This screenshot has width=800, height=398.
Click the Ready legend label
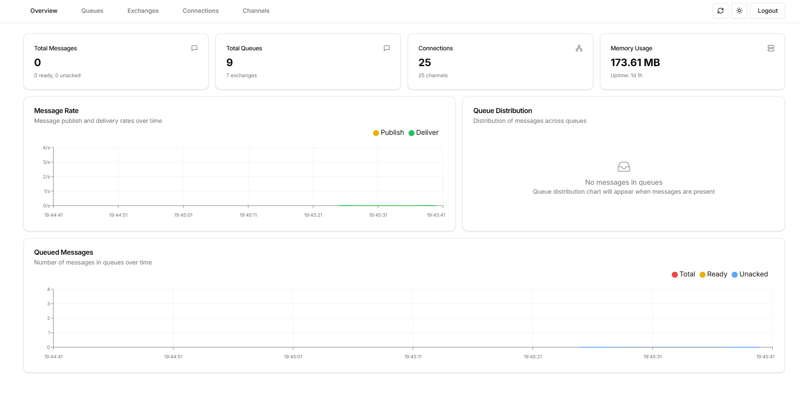(717, 274)
